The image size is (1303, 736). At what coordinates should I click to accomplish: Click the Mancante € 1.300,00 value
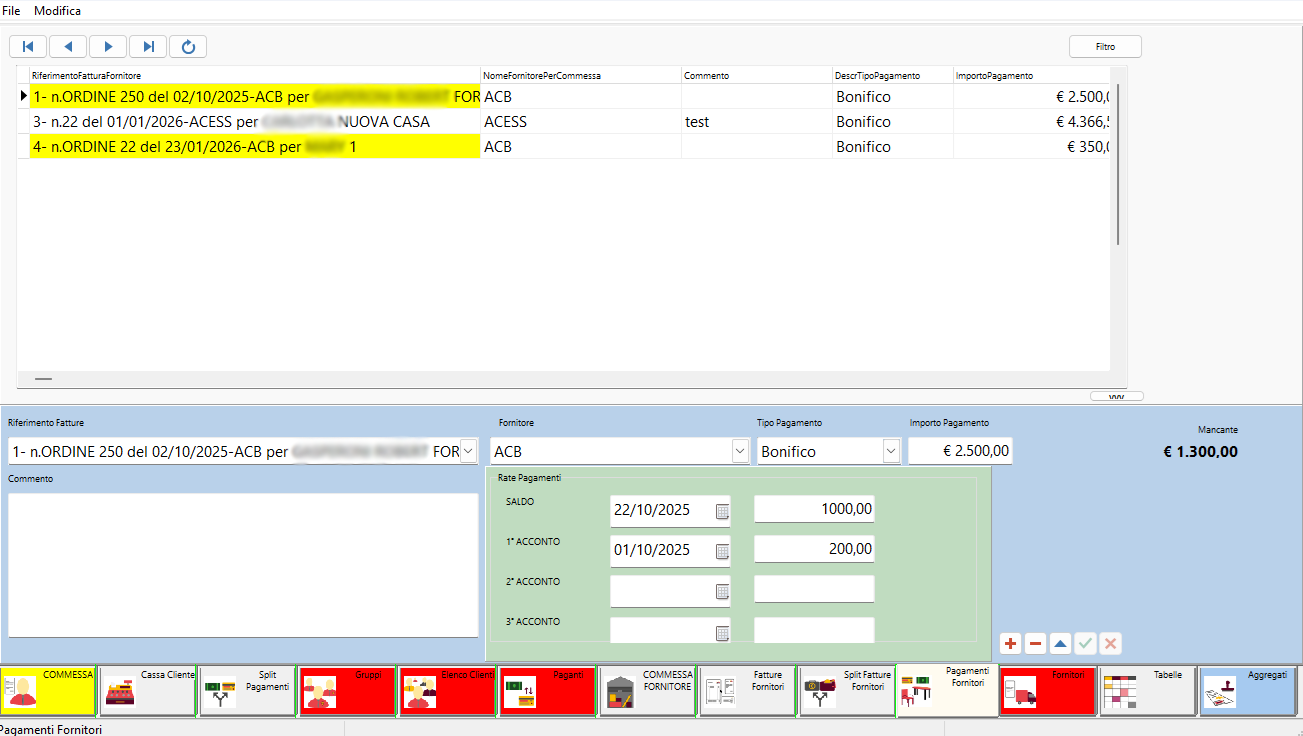click(x=1200, y=451)
